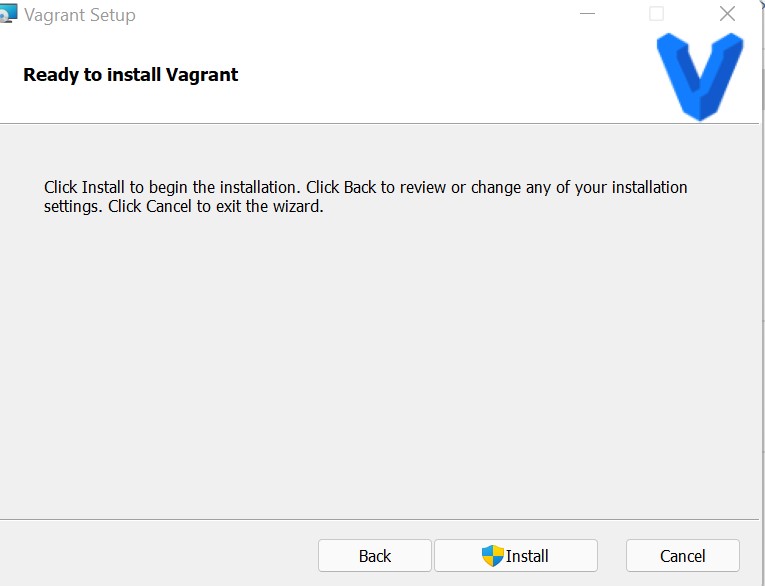This screenshot has width=765, height=586.
Task: Click the installer icon in title bar
Action: coord(9,14)
